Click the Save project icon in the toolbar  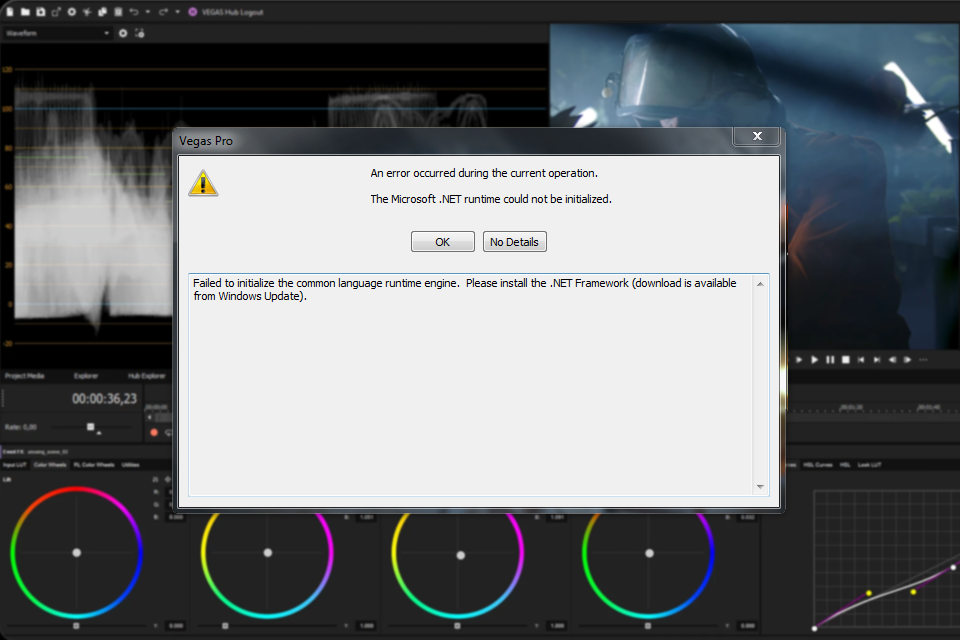40,12
